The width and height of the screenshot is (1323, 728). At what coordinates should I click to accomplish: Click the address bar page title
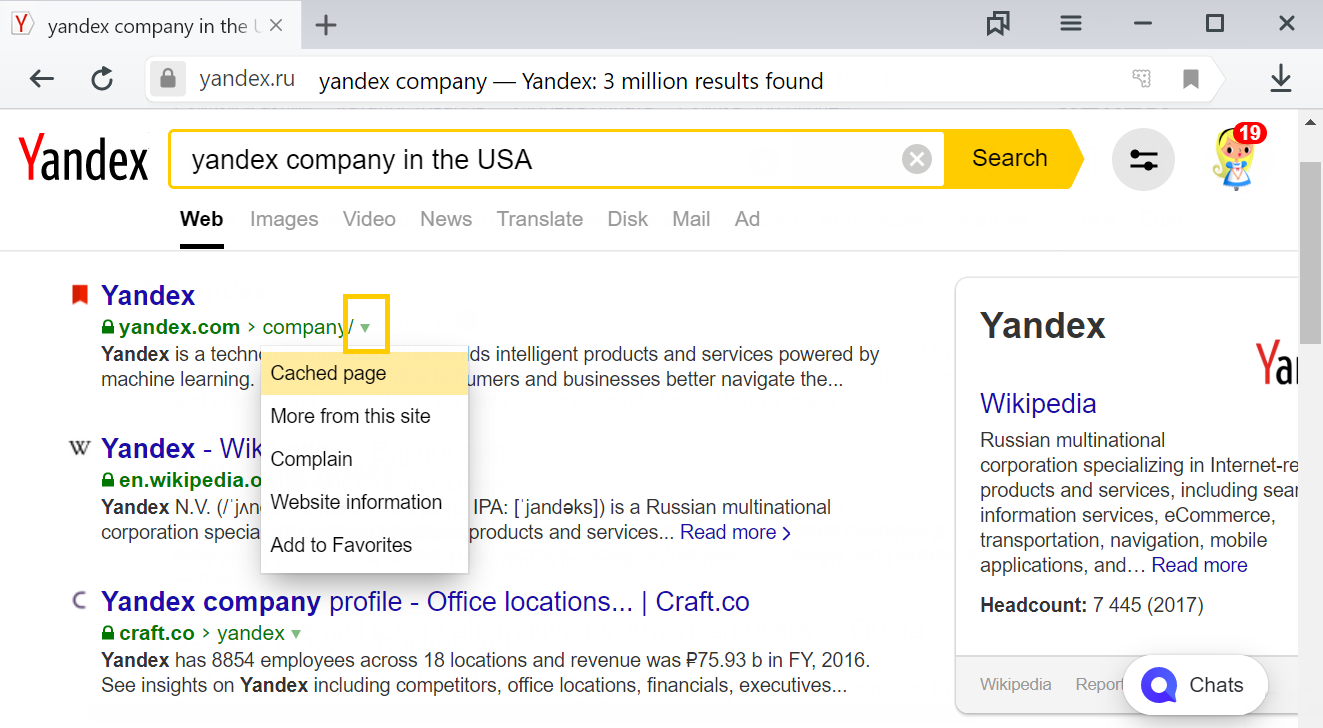[571, 81]
